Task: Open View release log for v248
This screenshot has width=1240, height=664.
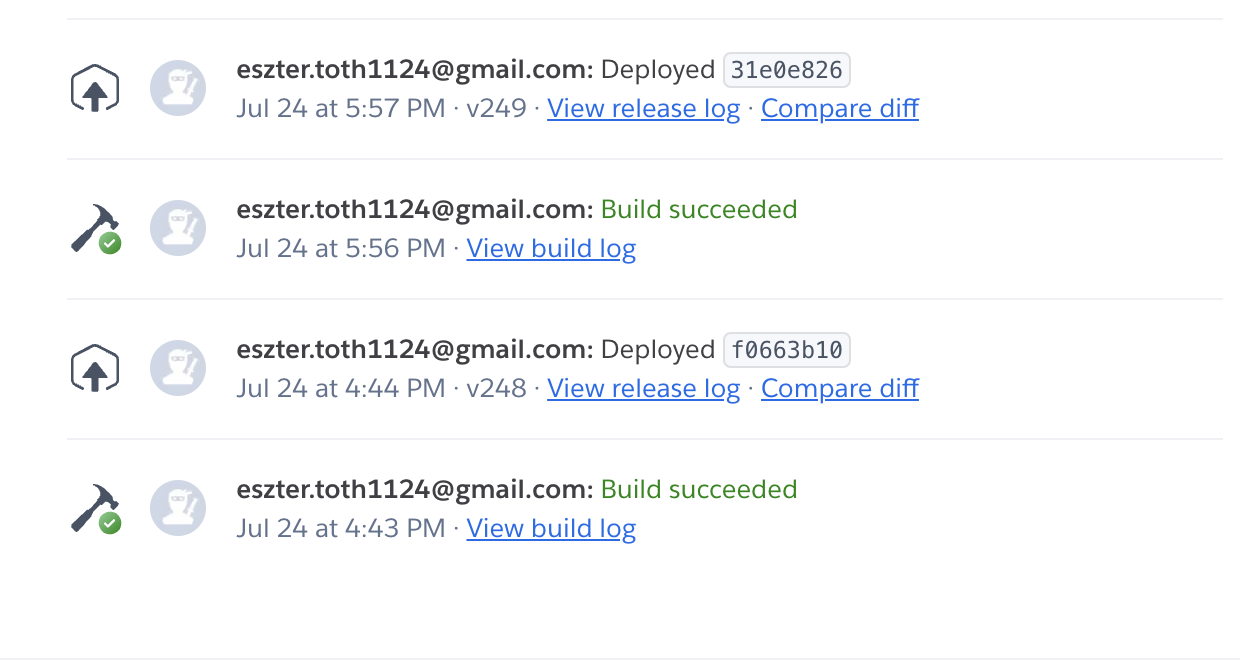Action: tap(643, 388)
